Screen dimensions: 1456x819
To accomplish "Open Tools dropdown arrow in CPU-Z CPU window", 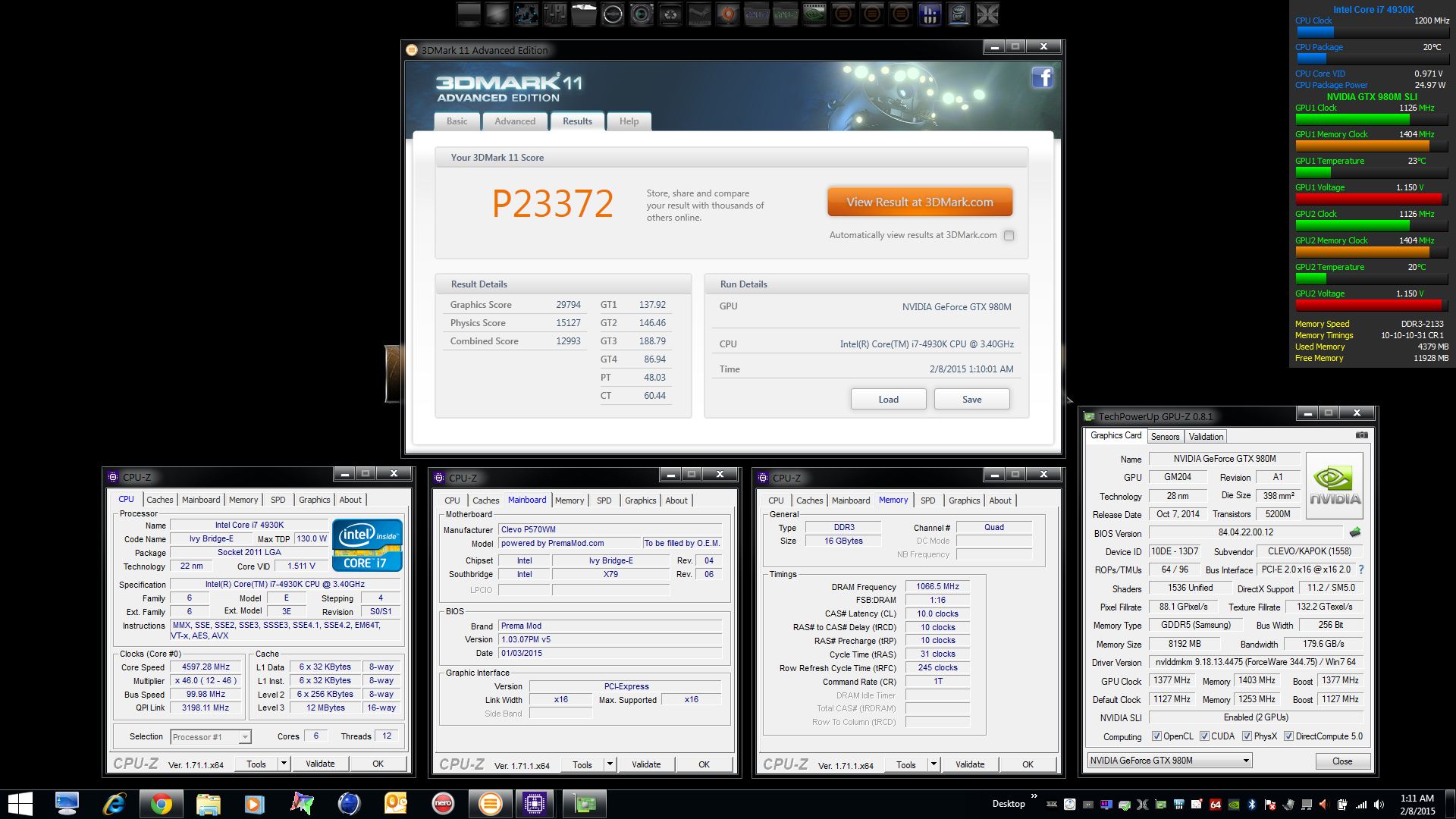I will tap(284, 764).
